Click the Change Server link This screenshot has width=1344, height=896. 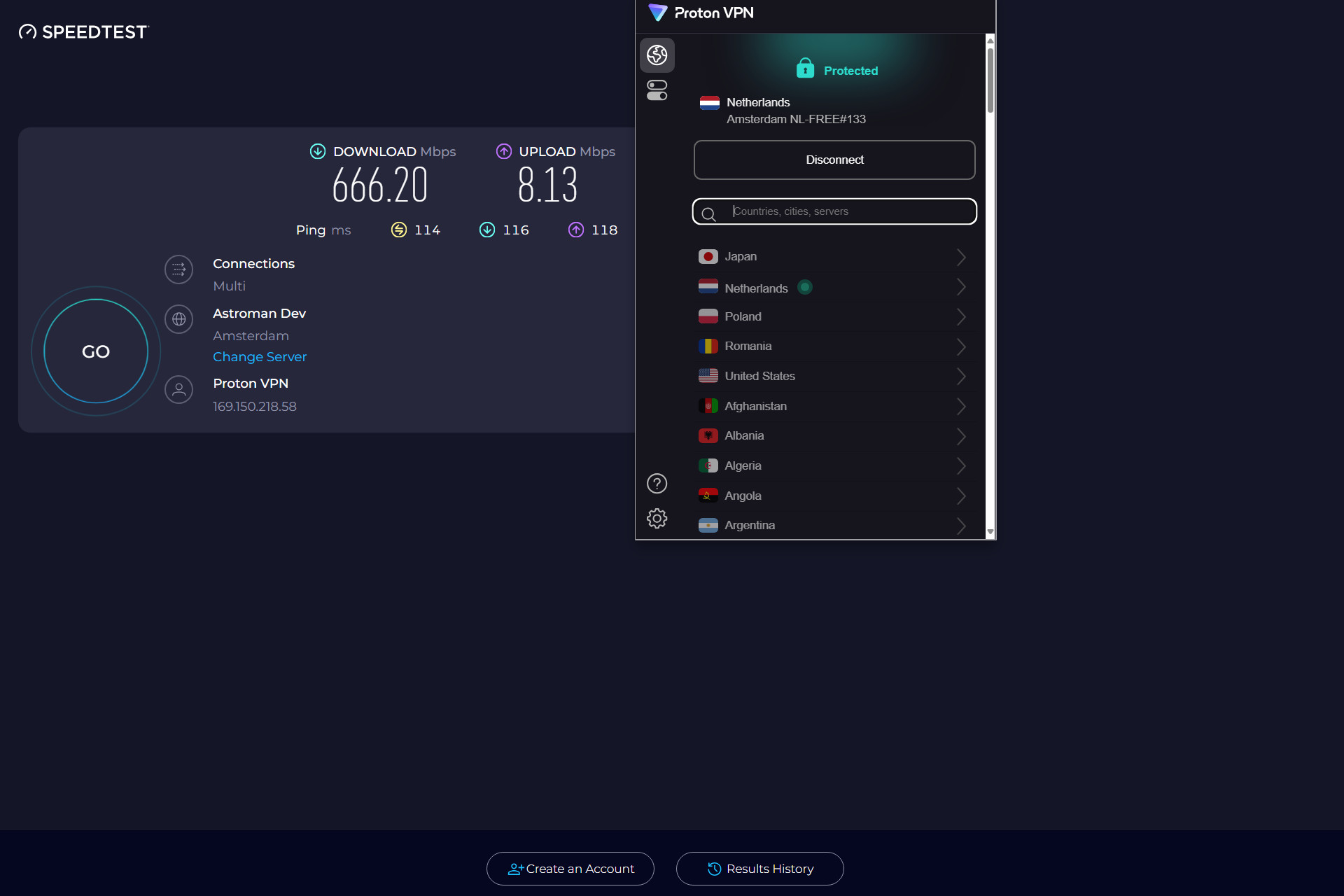pyautogui.click(x=260, y=357)
